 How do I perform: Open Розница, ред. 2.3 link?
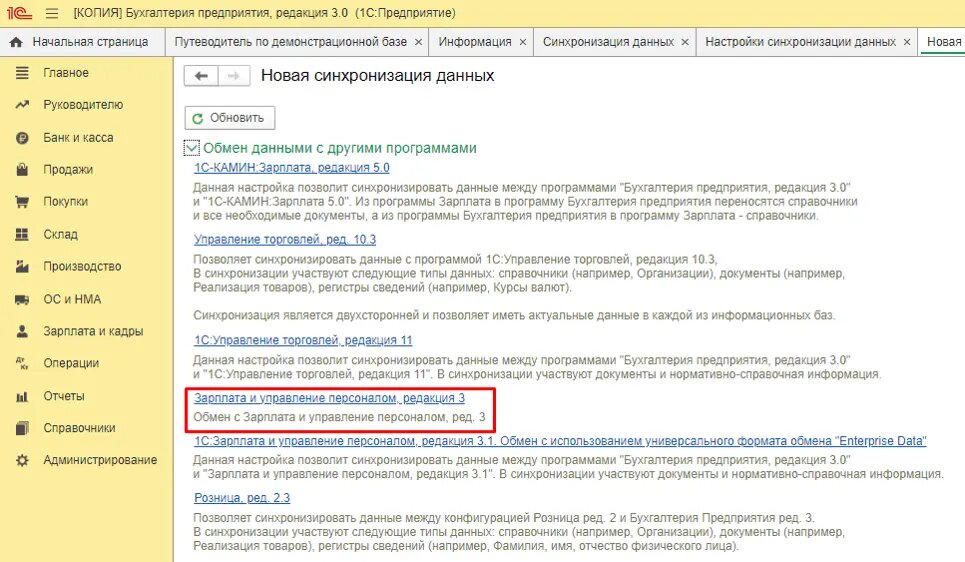pos(242,497)
